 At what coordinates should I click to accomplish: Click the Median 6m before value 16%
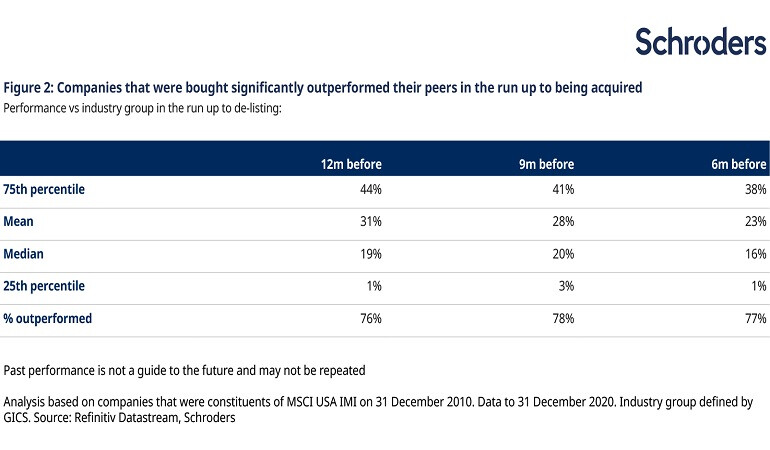(755, 254)
